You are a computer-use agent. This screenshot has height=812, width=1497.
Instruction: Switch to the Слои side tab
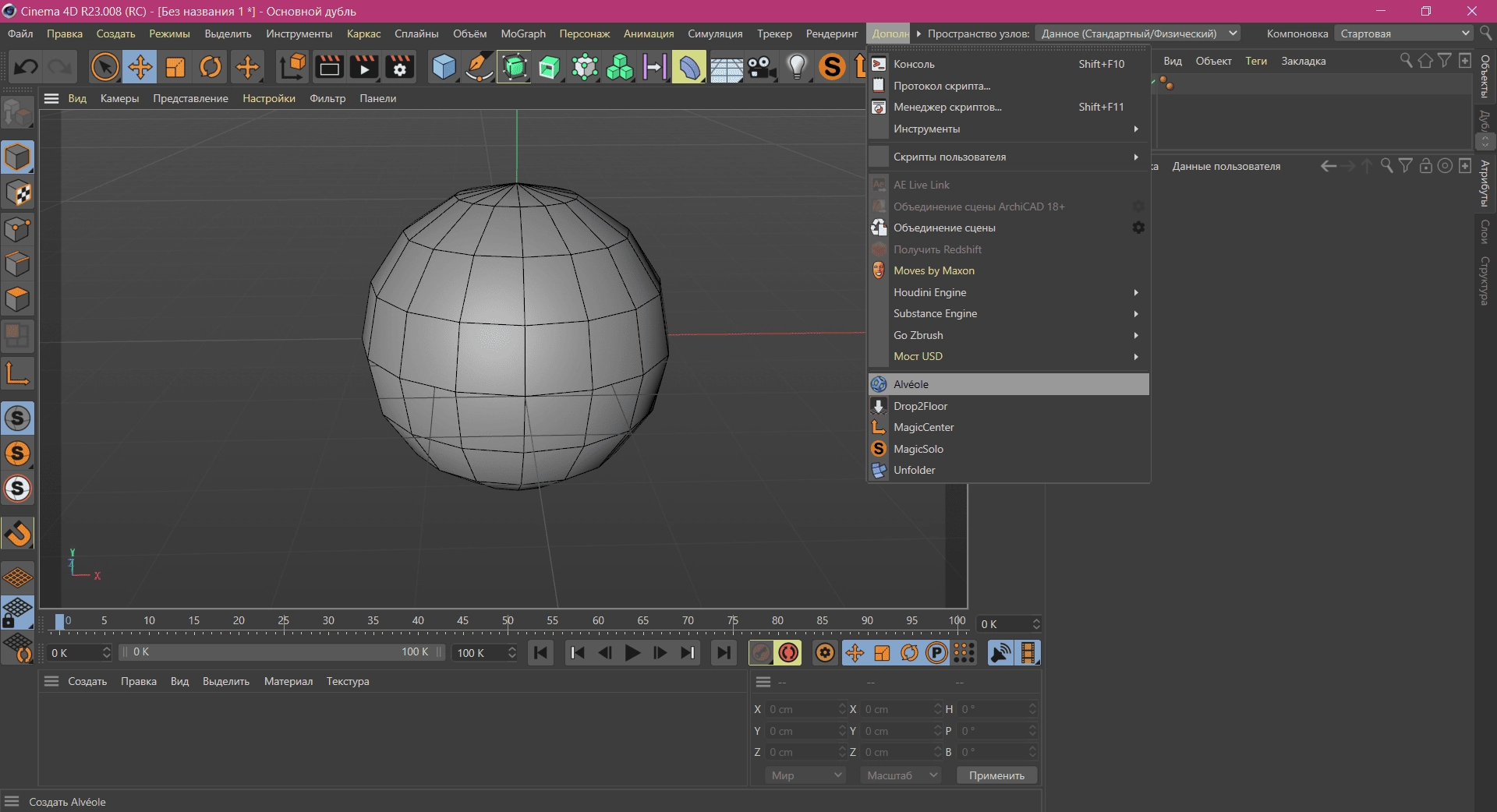click(x=1485, y=231)
